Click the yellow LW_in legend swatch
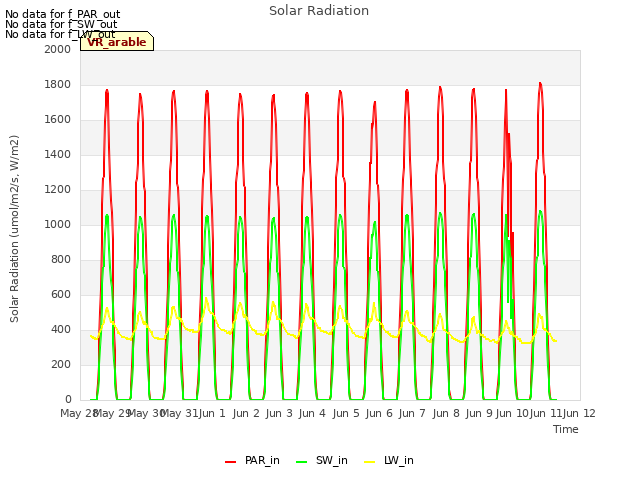The image size is (640, 480). point(369,462)
